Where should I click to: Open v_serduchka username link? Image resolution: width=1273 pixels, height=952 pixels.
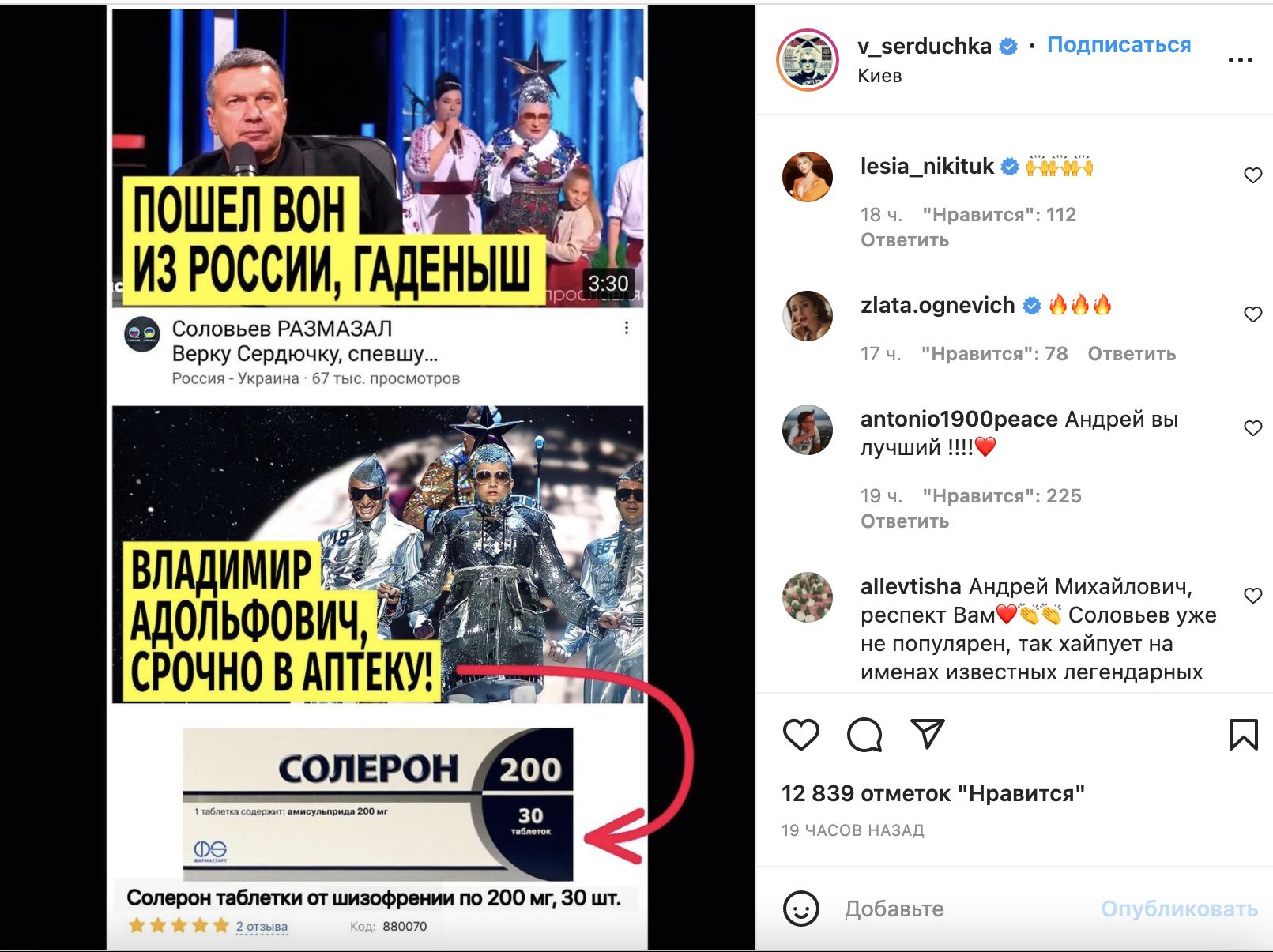click(924, 47)
